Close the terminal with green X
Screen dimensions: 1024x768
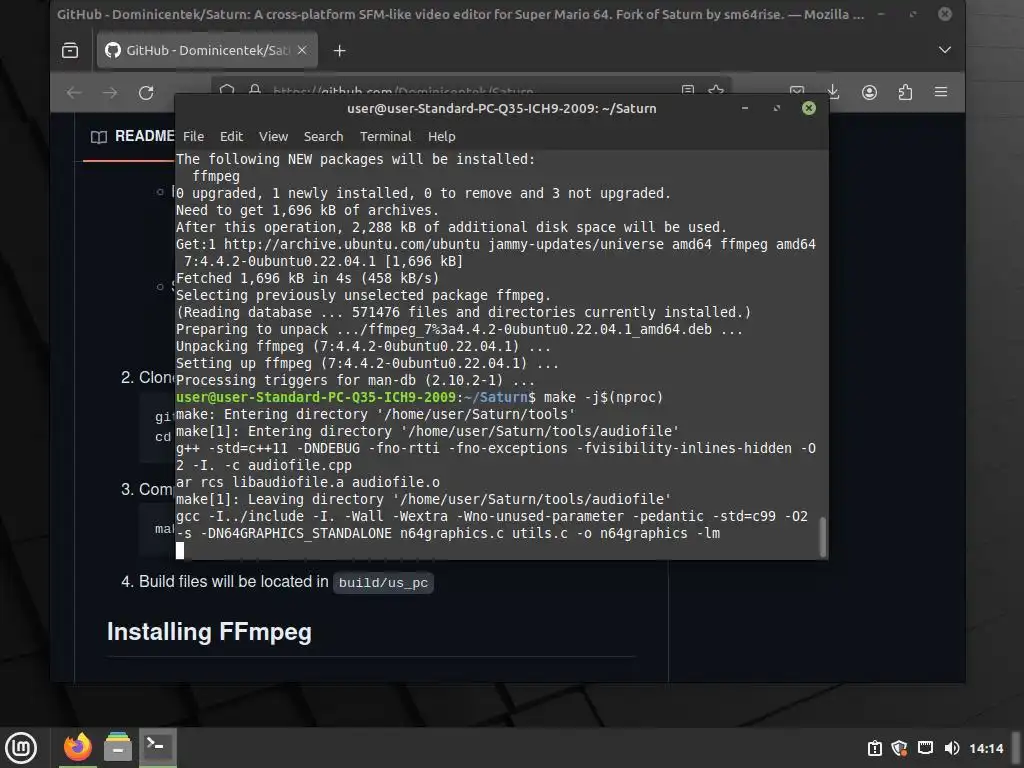pyautogui.click(x=808, y=108)
